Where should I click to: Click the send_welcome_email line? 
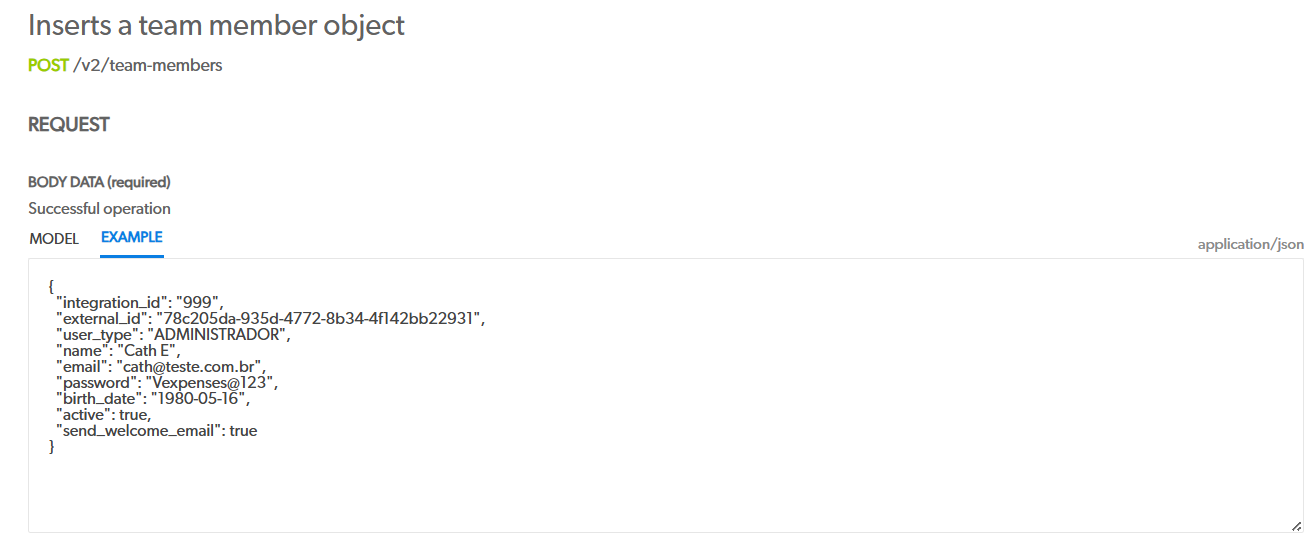[x=157, y=431]
